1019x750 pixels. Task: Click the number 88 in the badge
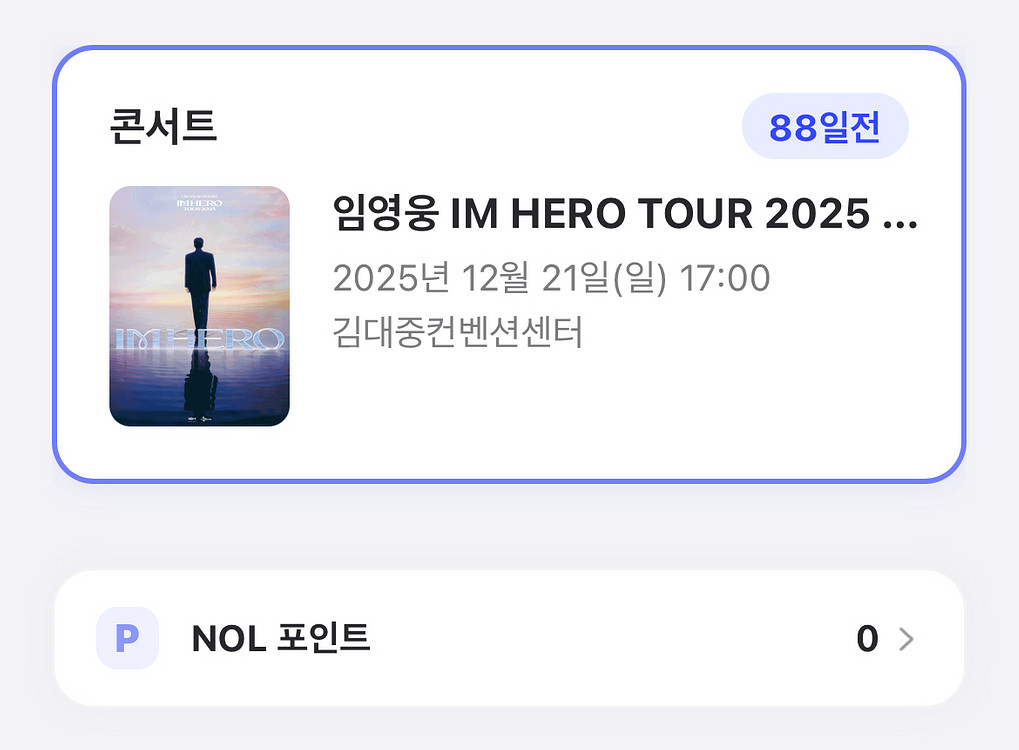point(794,127)
